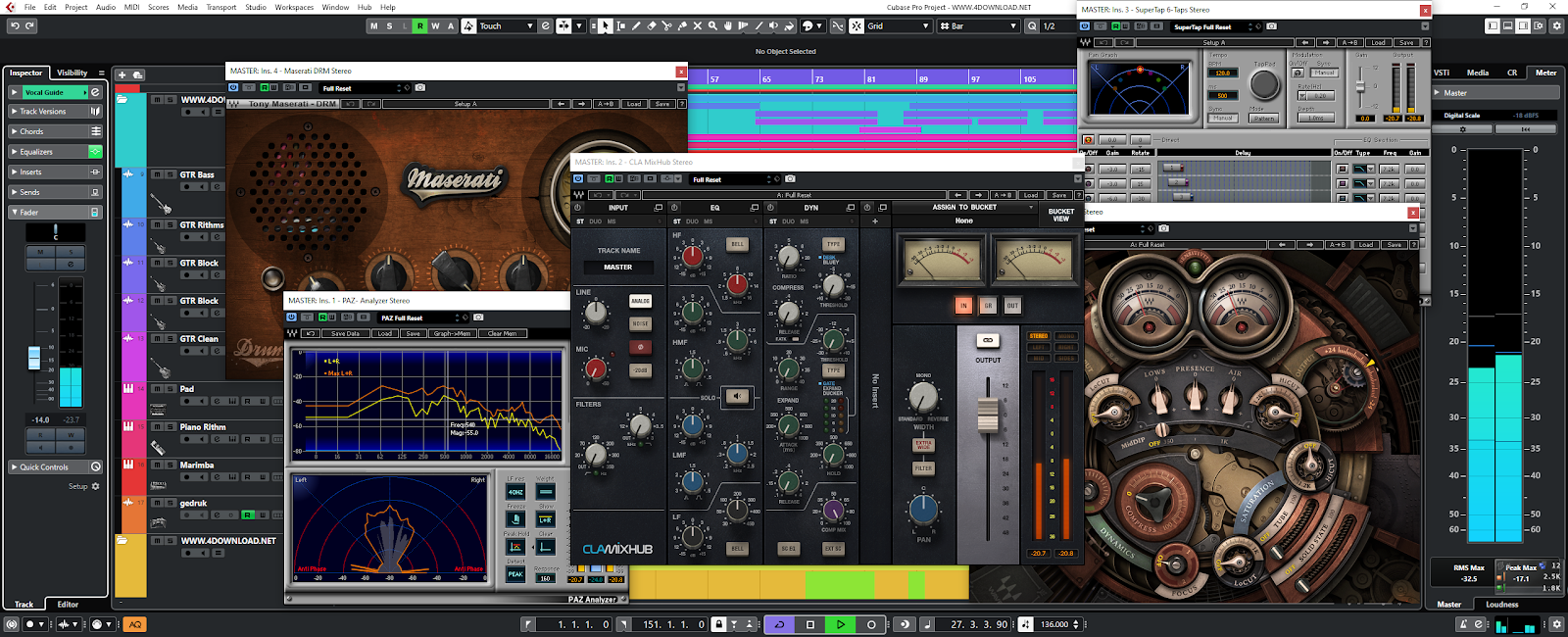Click the AQ auto-quantize button
Viewport: 1568px width, 637px height.
(135, 624)
